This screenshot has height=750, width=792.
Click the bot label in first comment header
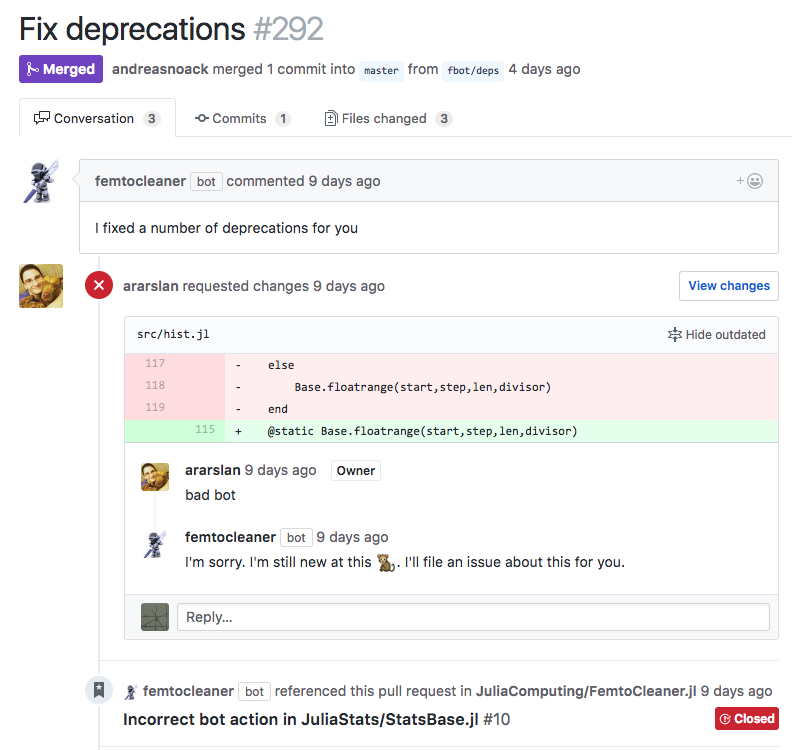coord(206,181)
